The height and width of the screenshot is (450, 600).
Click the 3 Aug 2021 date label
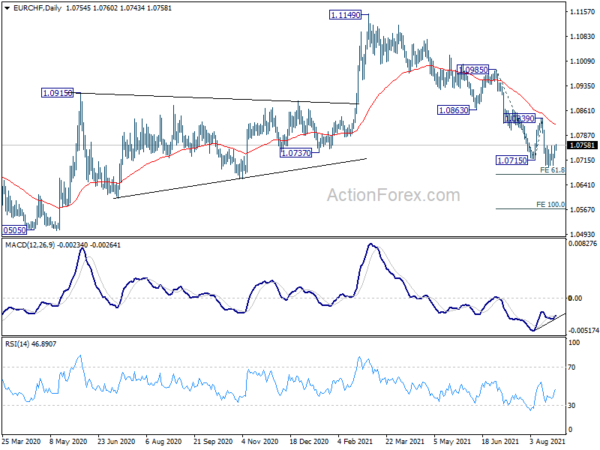pos(547,441)
